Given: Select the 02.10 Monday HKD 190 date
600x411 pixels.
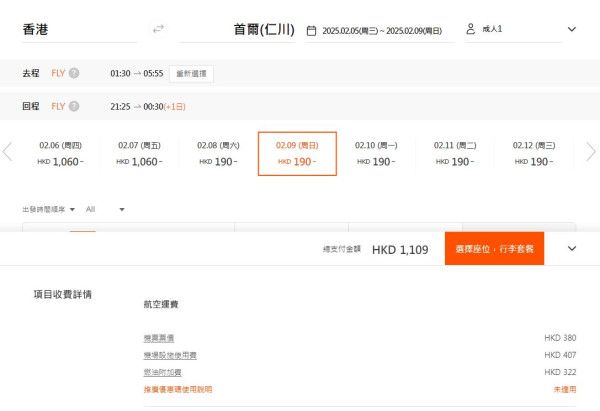Looking at the screenshot, I should pyautogui.click(x=376, y=154).
